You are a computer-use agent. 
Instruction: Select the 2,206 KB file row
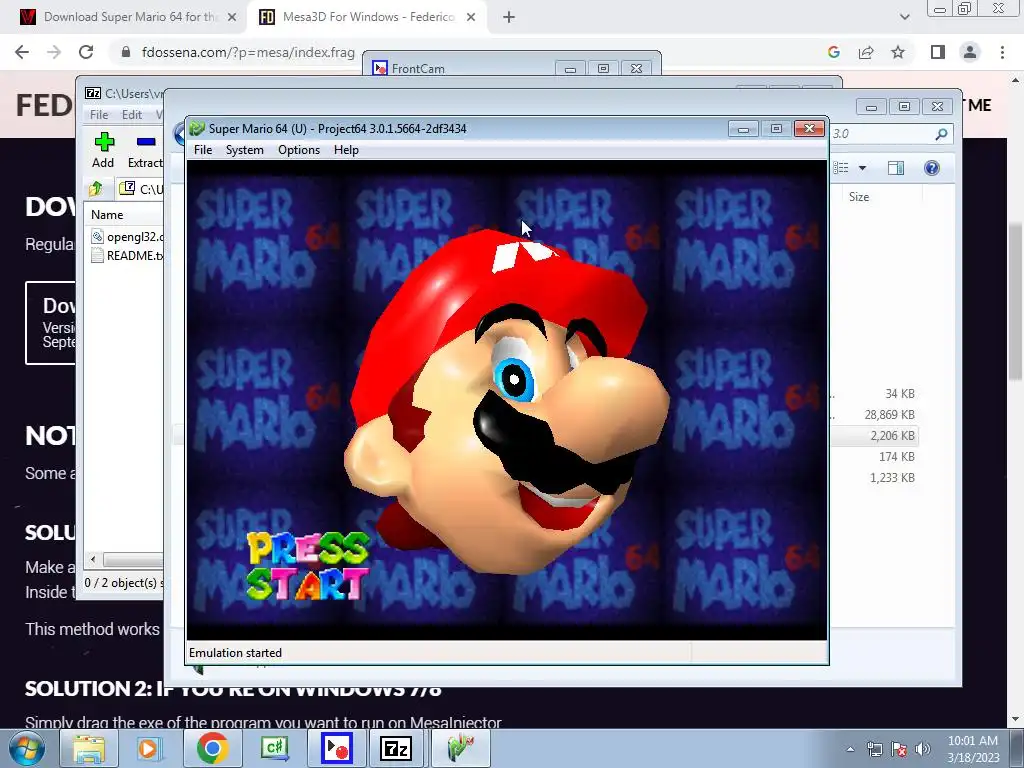pos(874,436)
